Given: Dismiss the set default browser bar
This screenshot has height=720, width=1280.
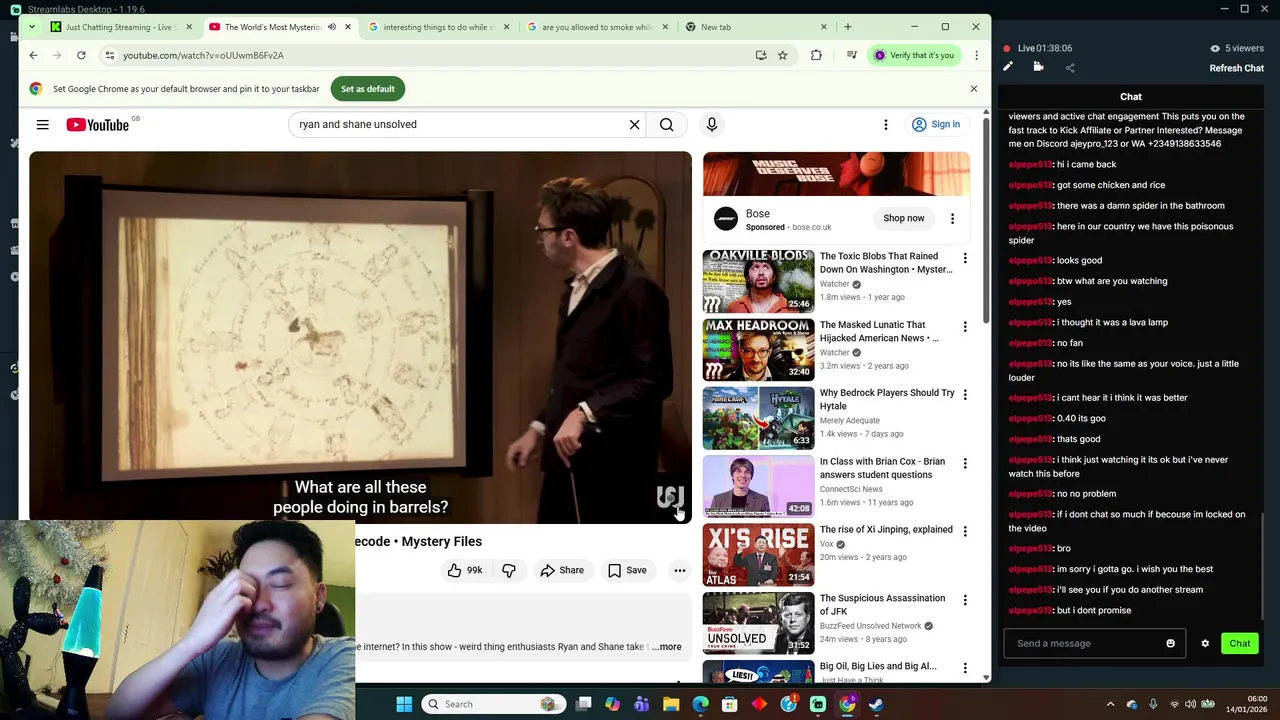Looking at the screenshot, I should [x=974, y=89].
